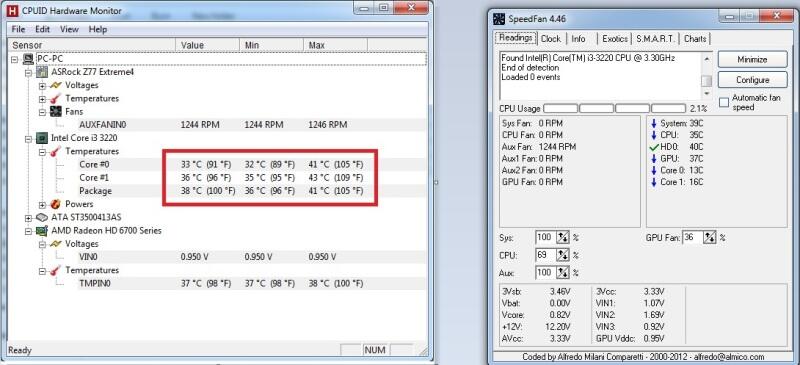Expand the Powers node
Screen dimensions: 800x365
pyautogui.click(x=42, y=204)
